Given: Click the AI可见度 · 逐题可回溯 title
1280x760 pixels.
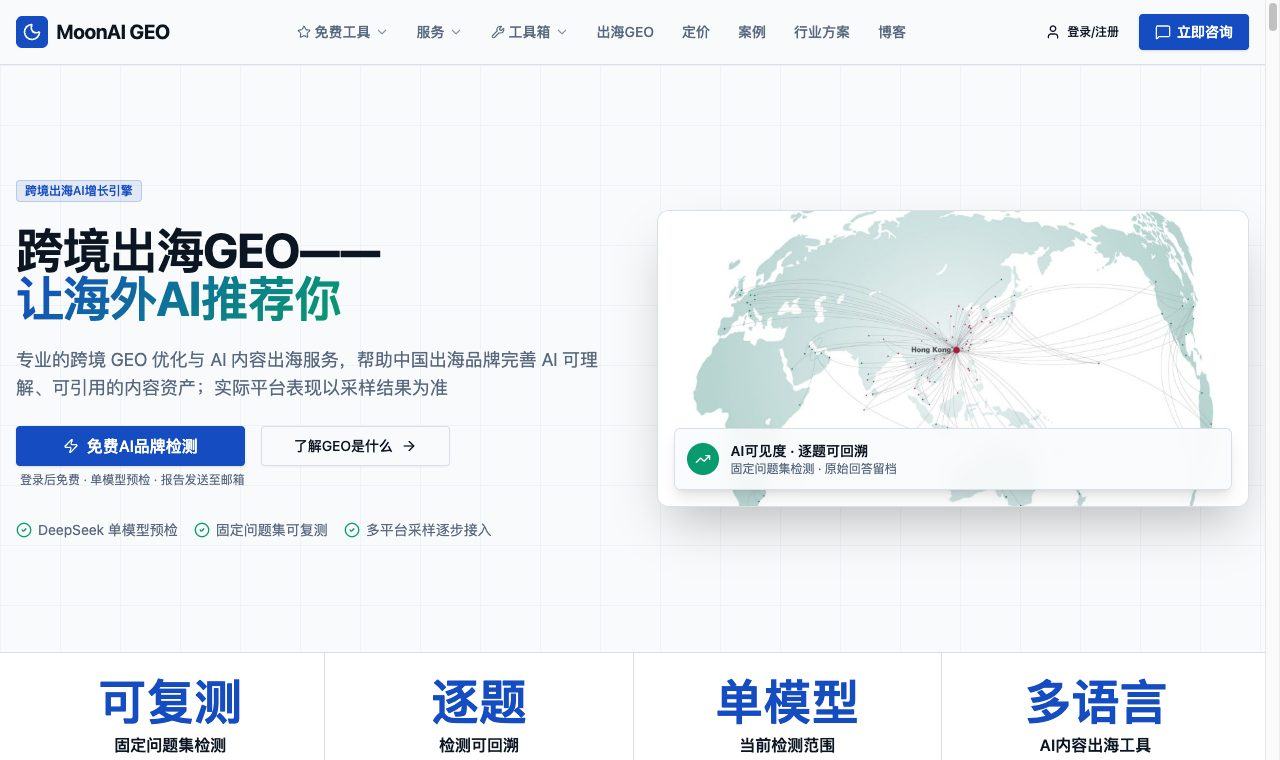Looking at the screenshot, I should [x=799, y=451].
